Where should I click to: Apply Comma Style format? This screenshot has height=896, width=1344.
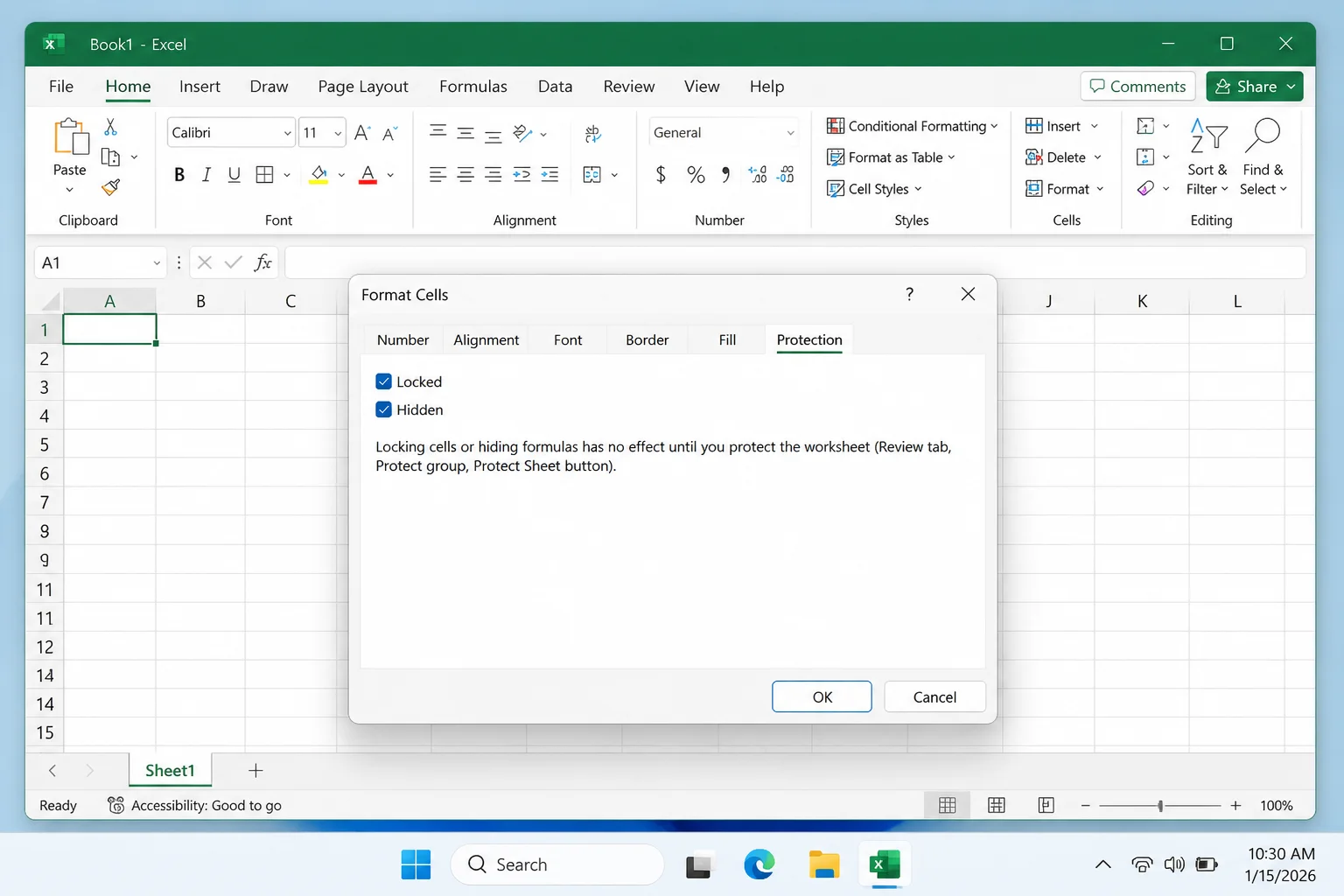[x=725, y=175]
